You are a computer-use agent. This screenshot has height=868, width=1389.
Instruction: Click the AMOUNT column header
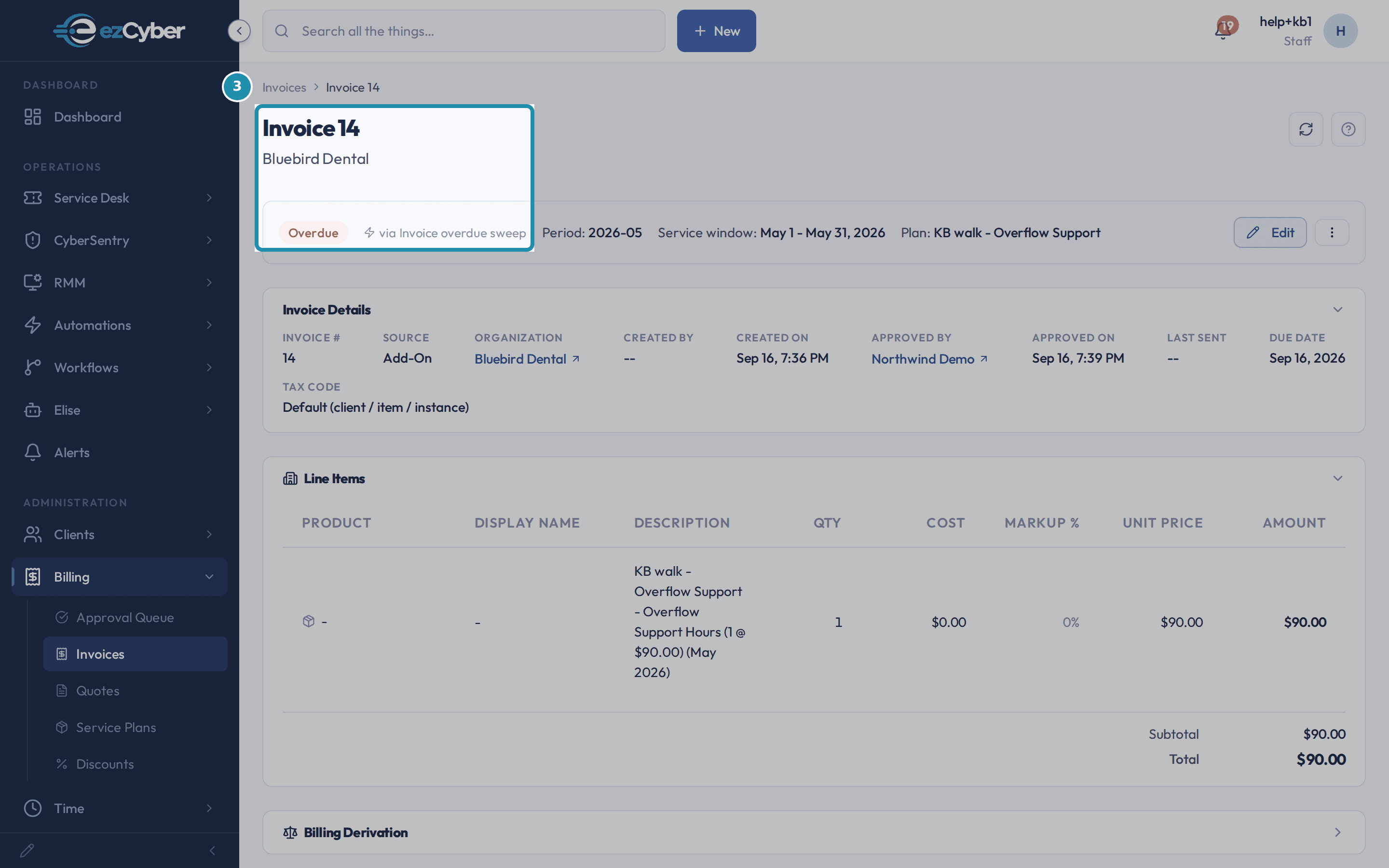click(1294, 523)
